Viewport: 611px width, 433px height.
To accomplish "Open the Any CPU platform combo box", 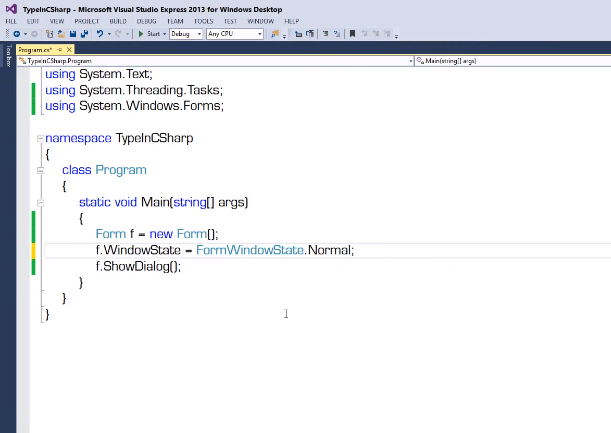I will point(235,34).
